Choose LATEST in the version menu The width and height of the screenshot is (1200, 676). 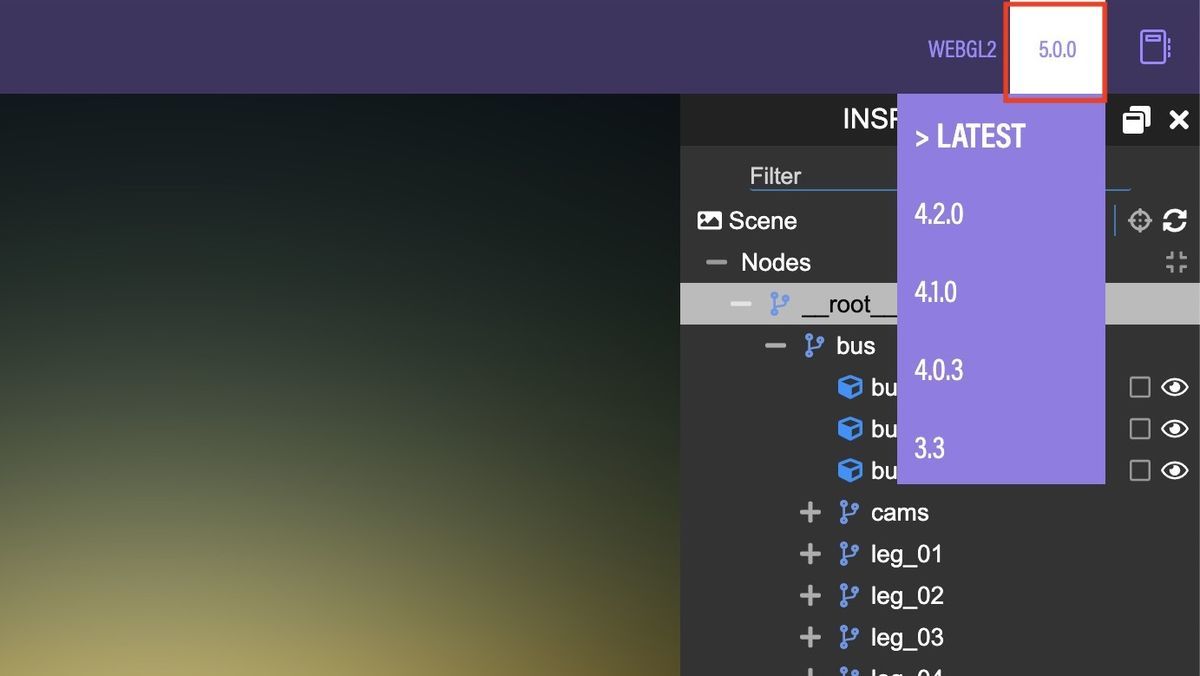click(x=970, y=135)
